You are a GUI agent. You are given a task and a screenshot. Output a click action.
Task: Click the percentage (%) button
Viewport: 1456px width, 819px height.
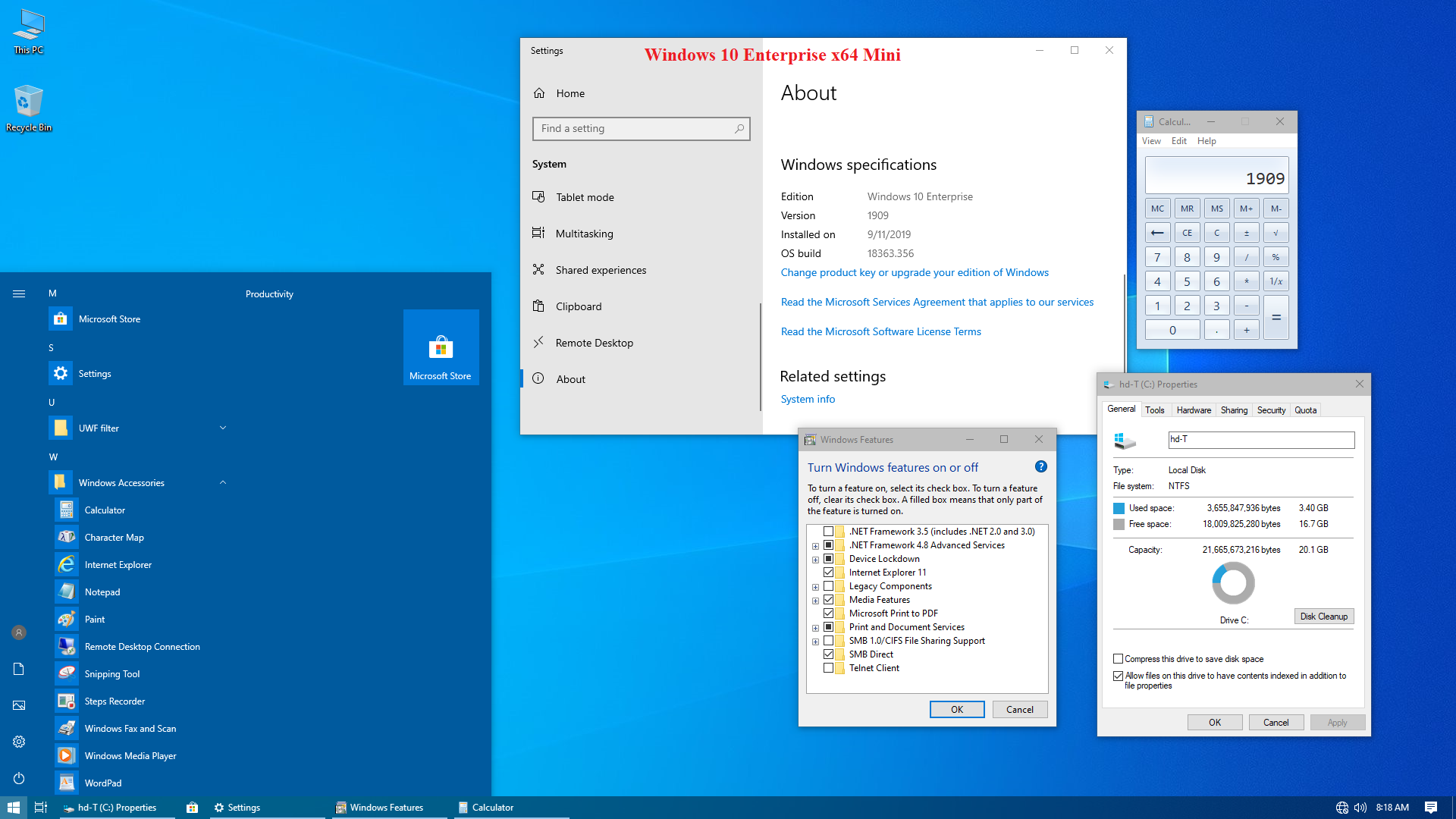click(x=1277, y=257)
